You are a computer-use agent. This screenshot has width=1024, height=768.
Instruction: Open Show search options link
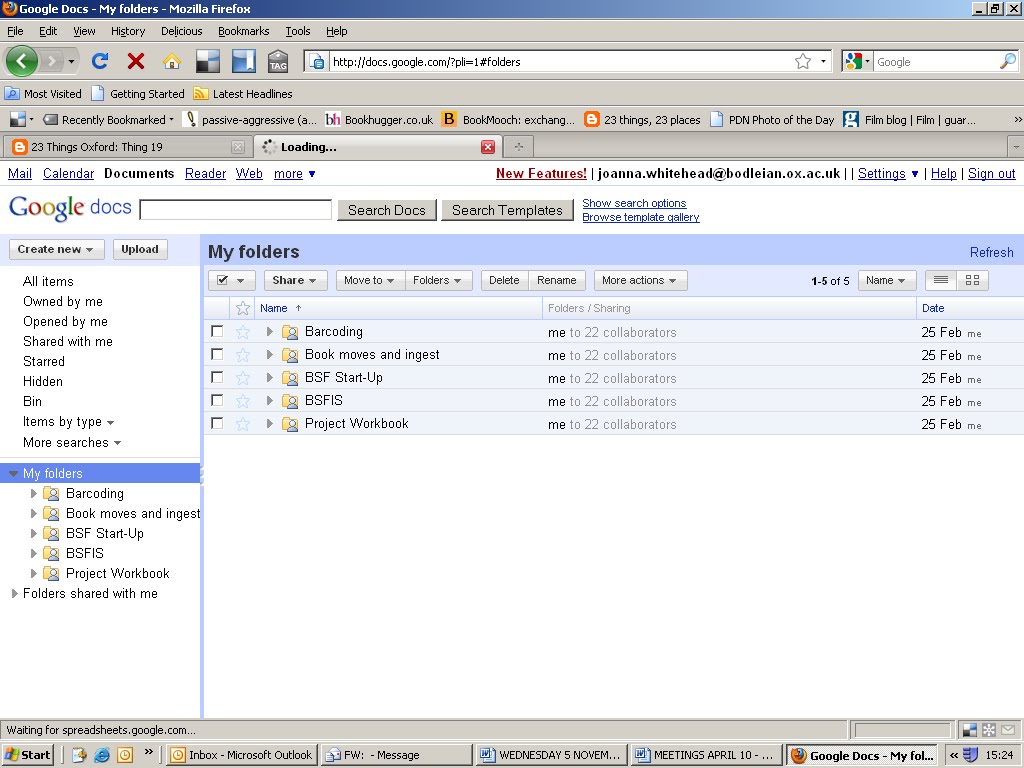pos(634,203)
